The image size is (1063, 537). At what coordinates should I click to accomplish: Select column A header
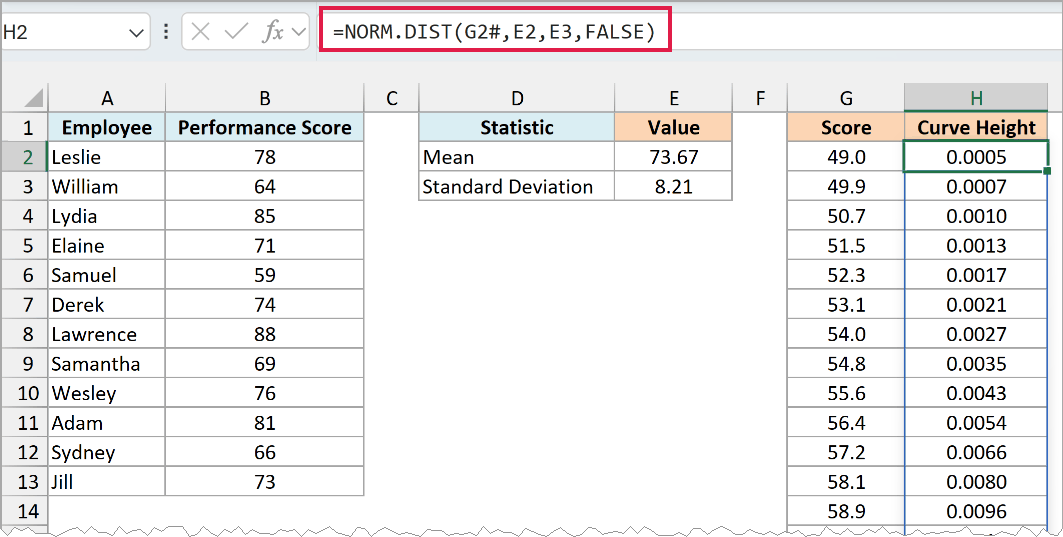106,98
